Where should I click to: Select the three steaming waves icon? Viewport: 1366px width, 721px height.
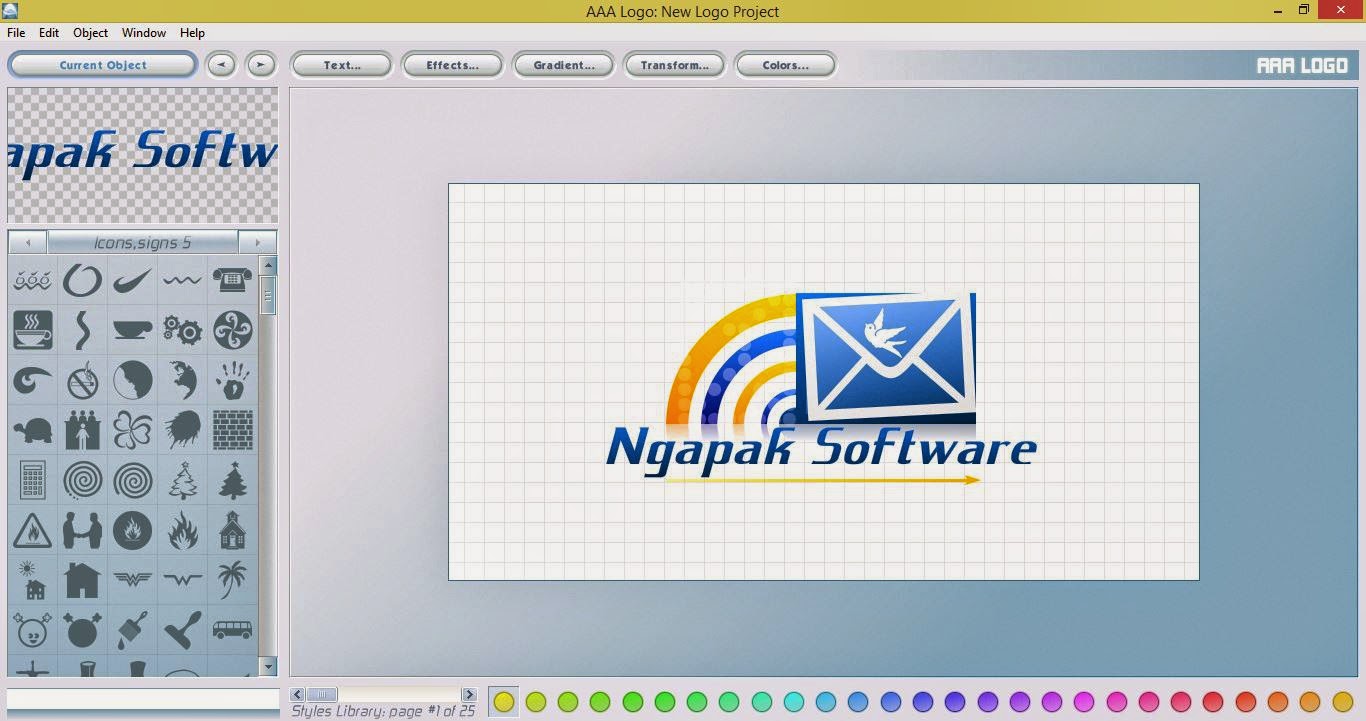[33, 281]
